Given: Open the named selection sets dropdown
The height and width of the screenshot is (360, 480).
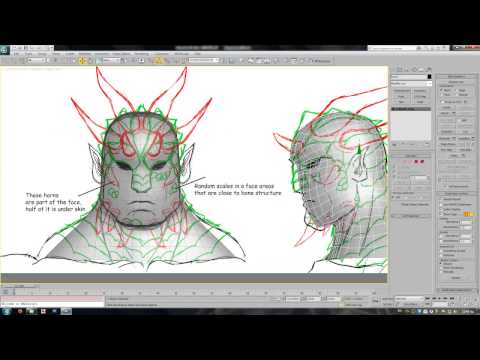Looking at the screenshot, I should [x=203, y=60].
